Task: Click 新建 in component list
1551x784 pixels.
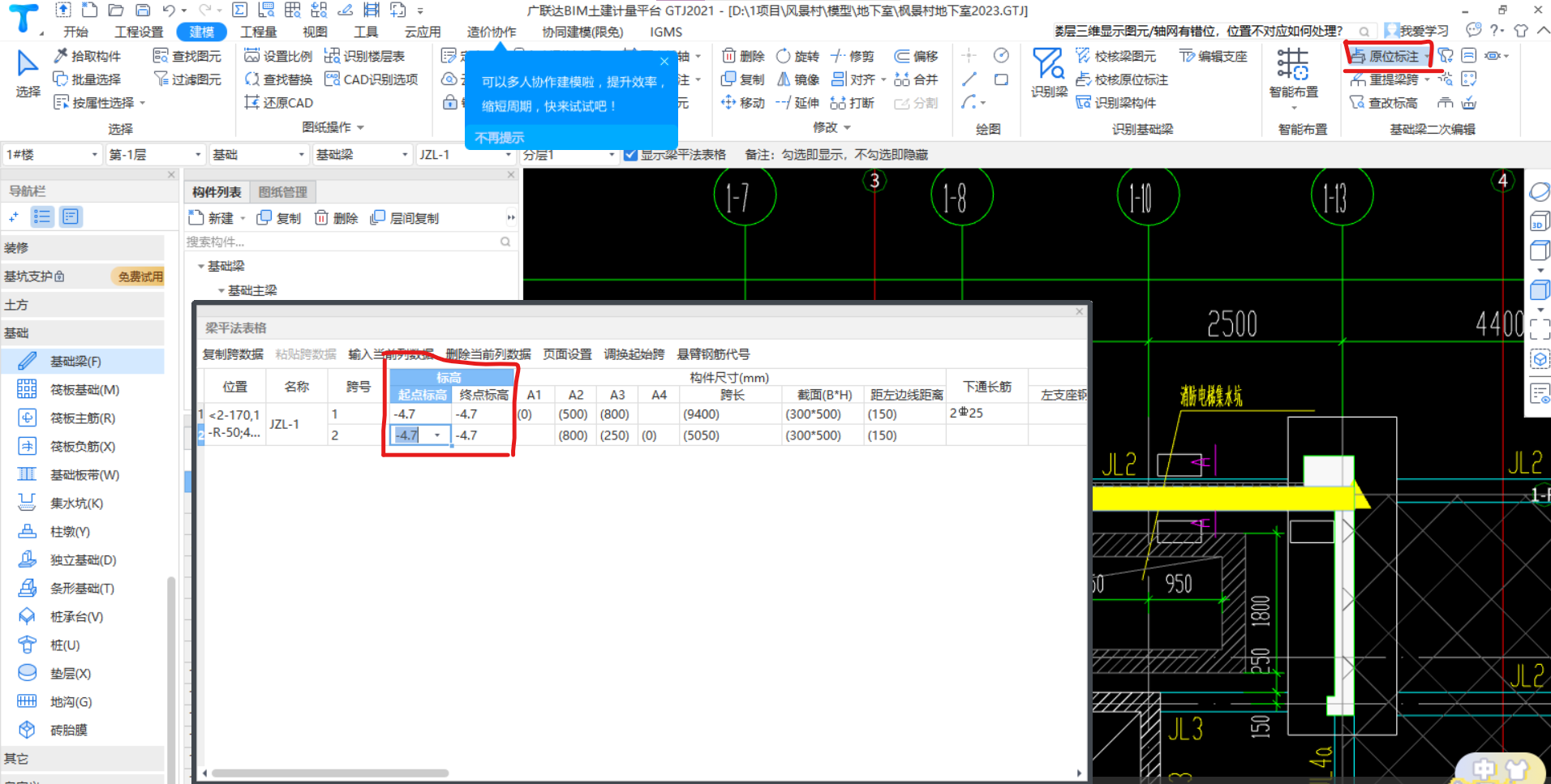Action: 212,218
